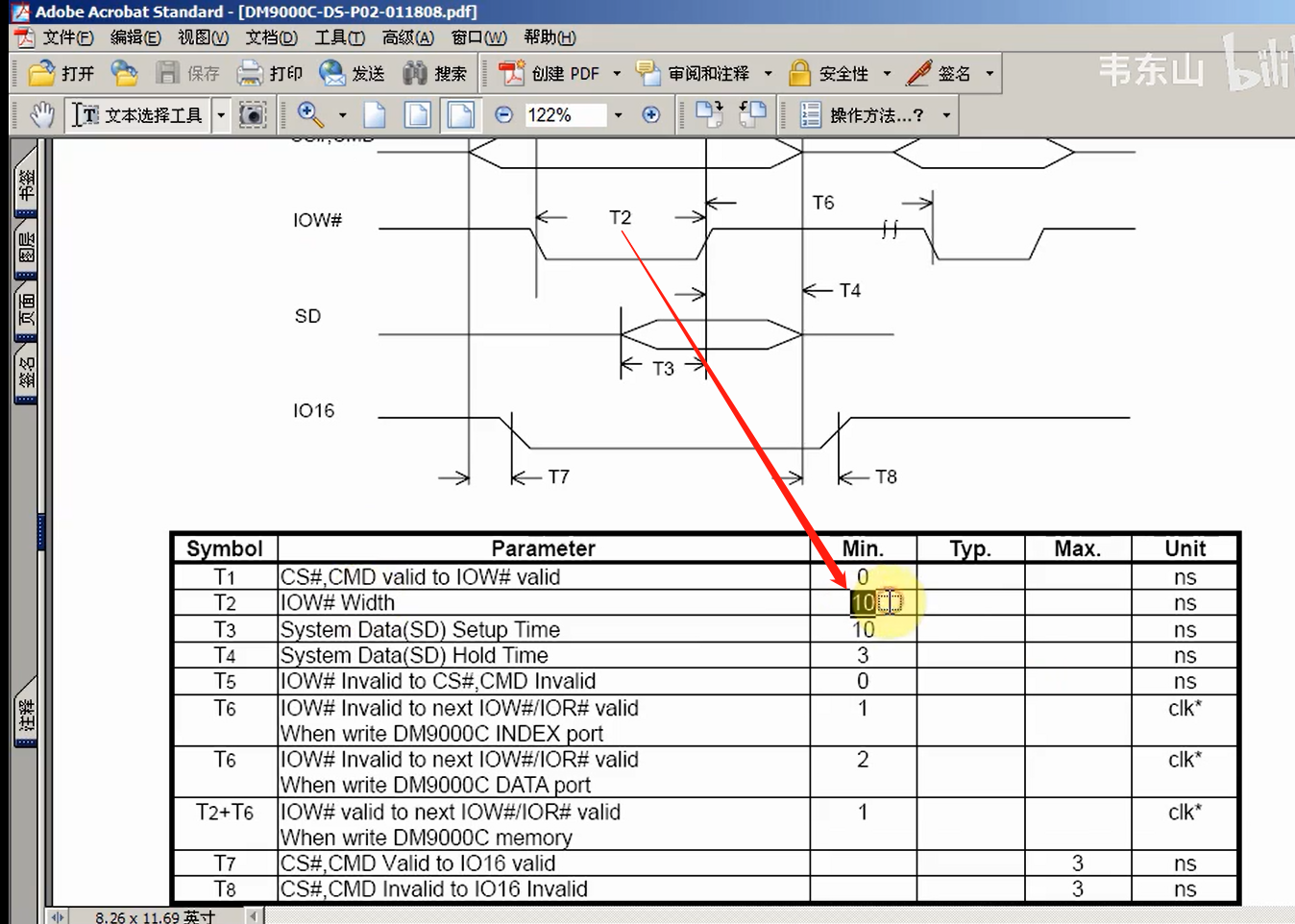This screenshot has width=1295, height=924.
Task: Click the Actual Size page icon
Action: point(375,115)
